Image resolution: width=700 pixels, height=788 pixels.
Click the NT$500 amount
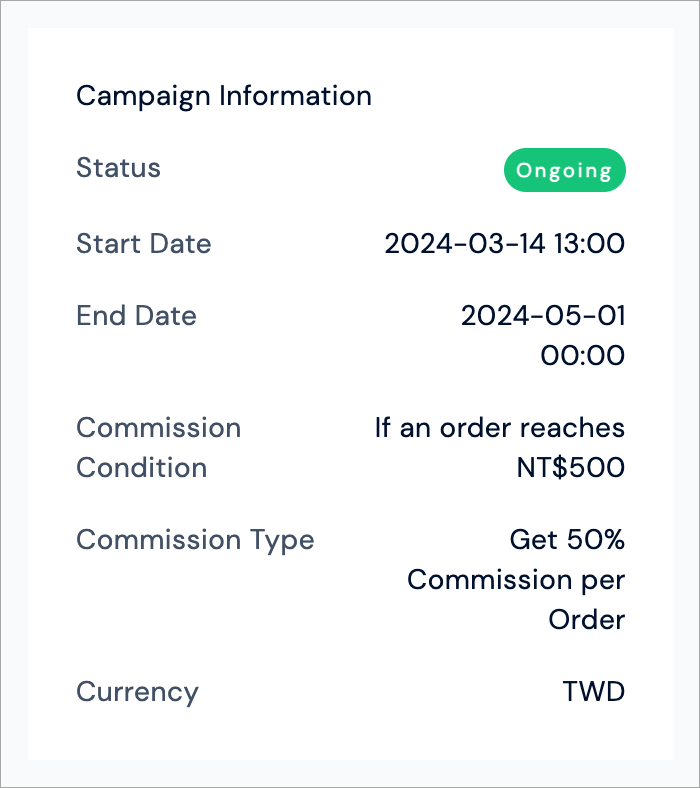(x=571, y=467)
